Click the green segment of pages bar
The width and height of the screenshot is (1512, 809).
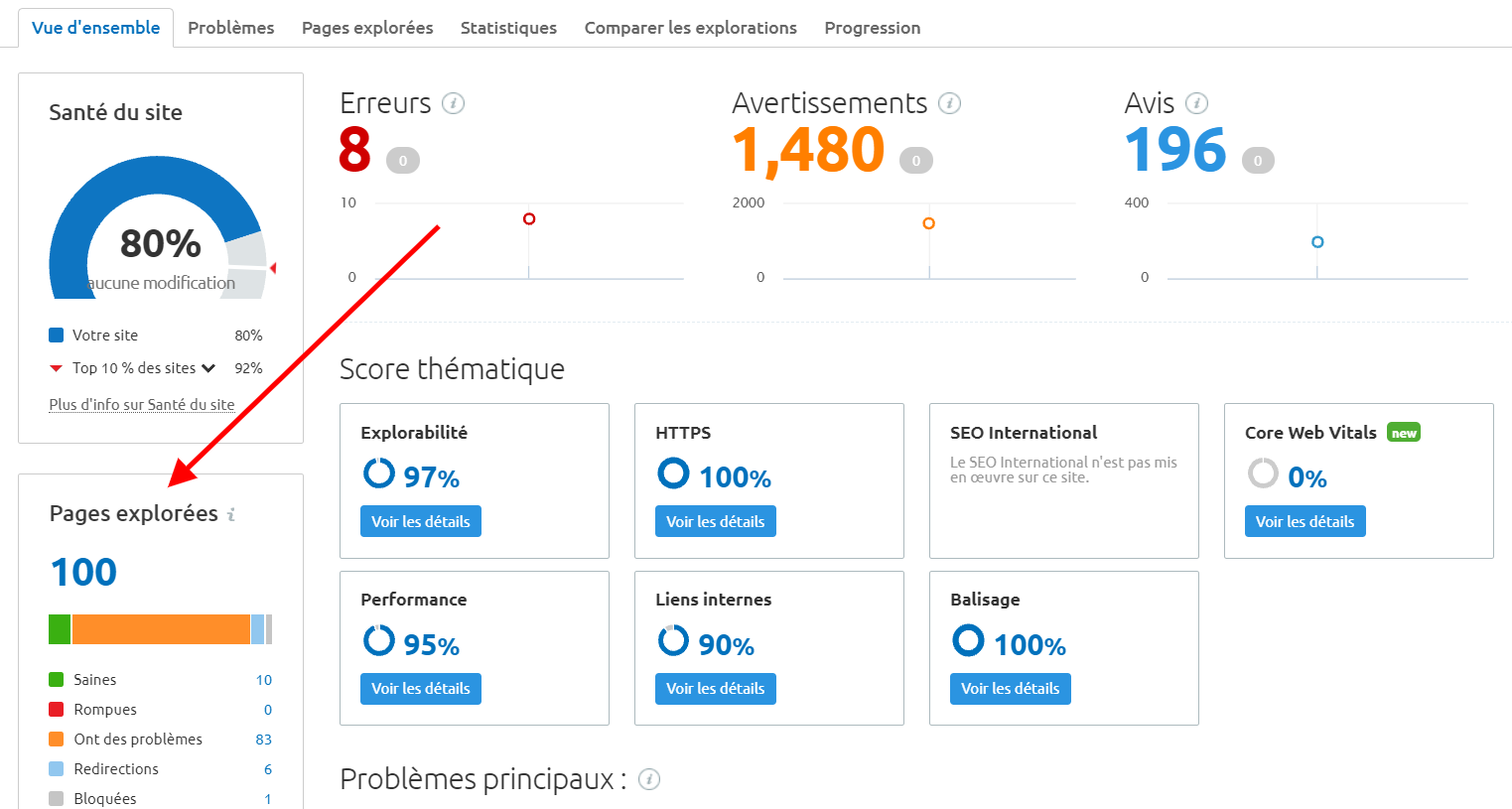pos(60,629)
